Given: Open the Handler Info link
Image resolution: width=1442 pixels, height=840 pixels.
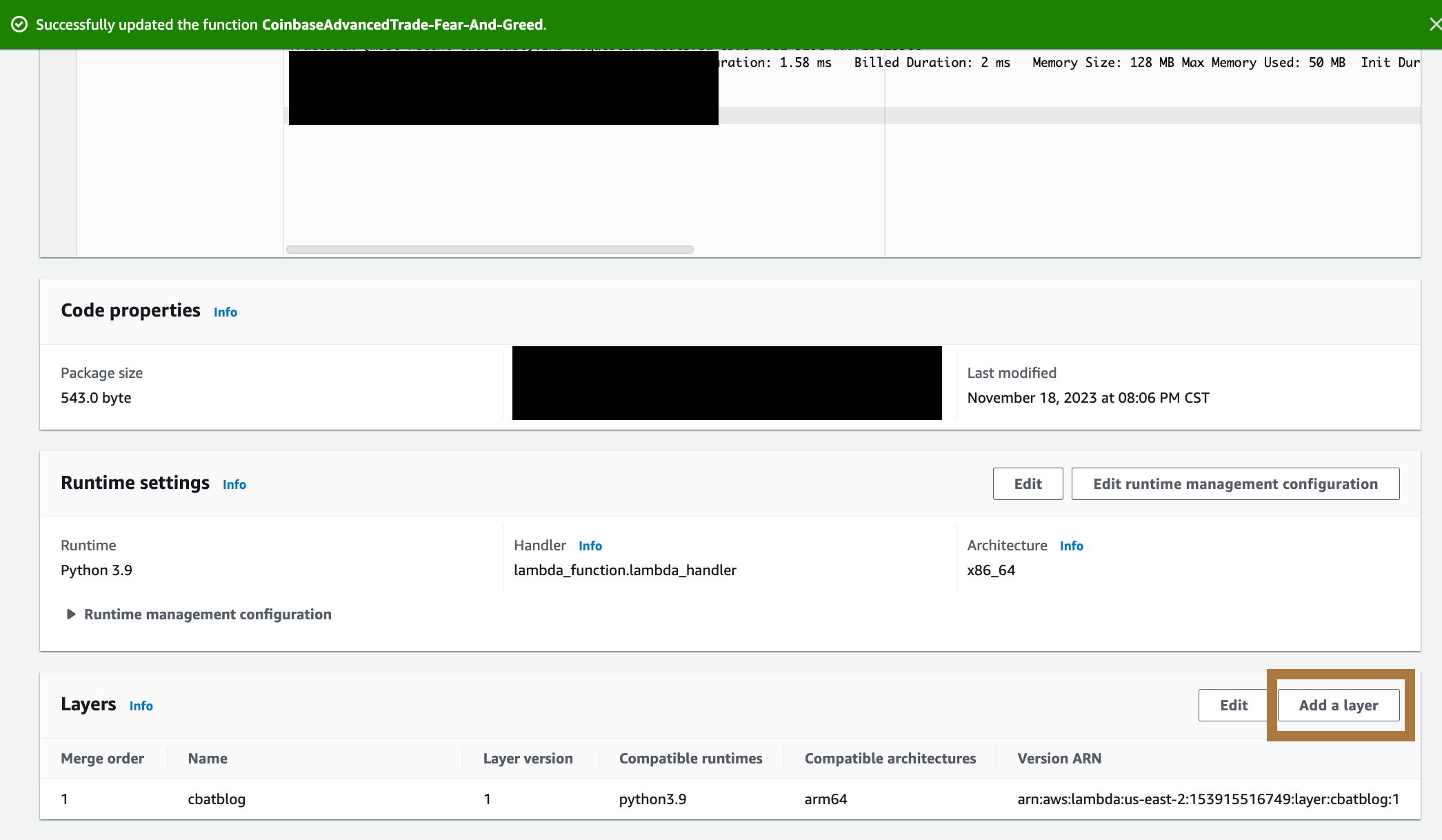Looking at the screenshot, I should click(590, 546).
